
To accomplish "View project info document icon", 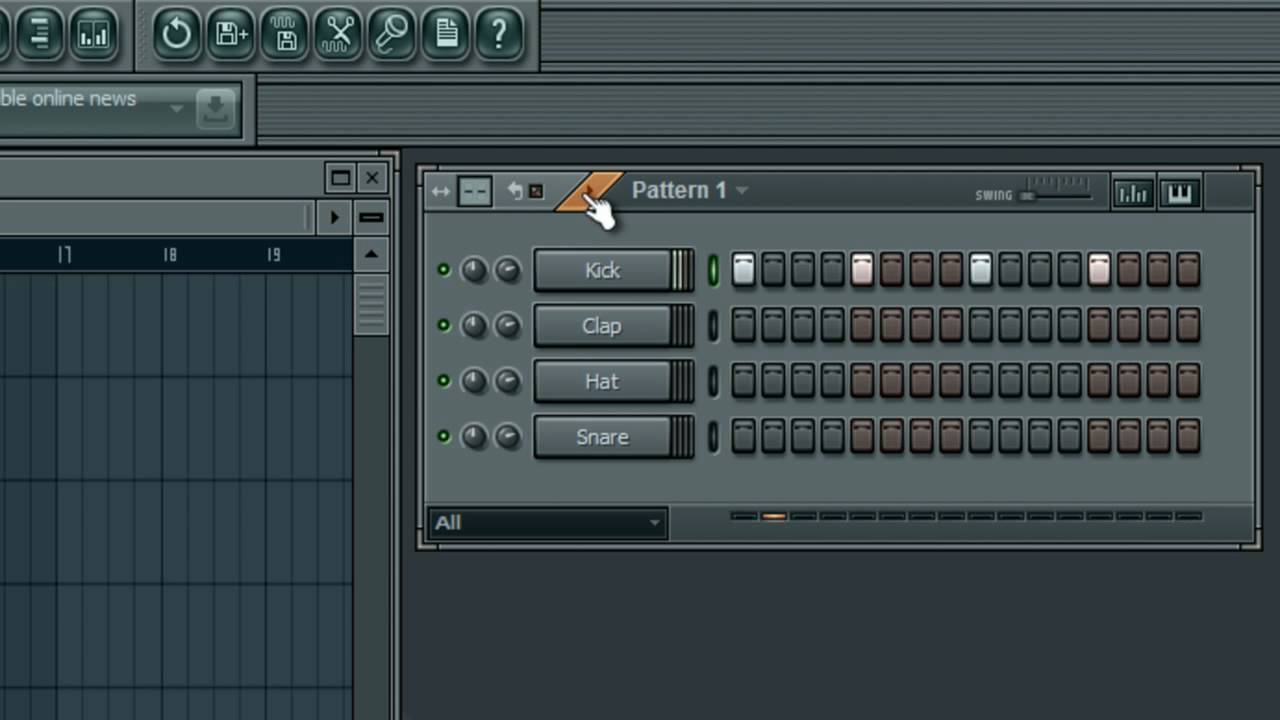I will pyautogui.click(x=446, y=34).
